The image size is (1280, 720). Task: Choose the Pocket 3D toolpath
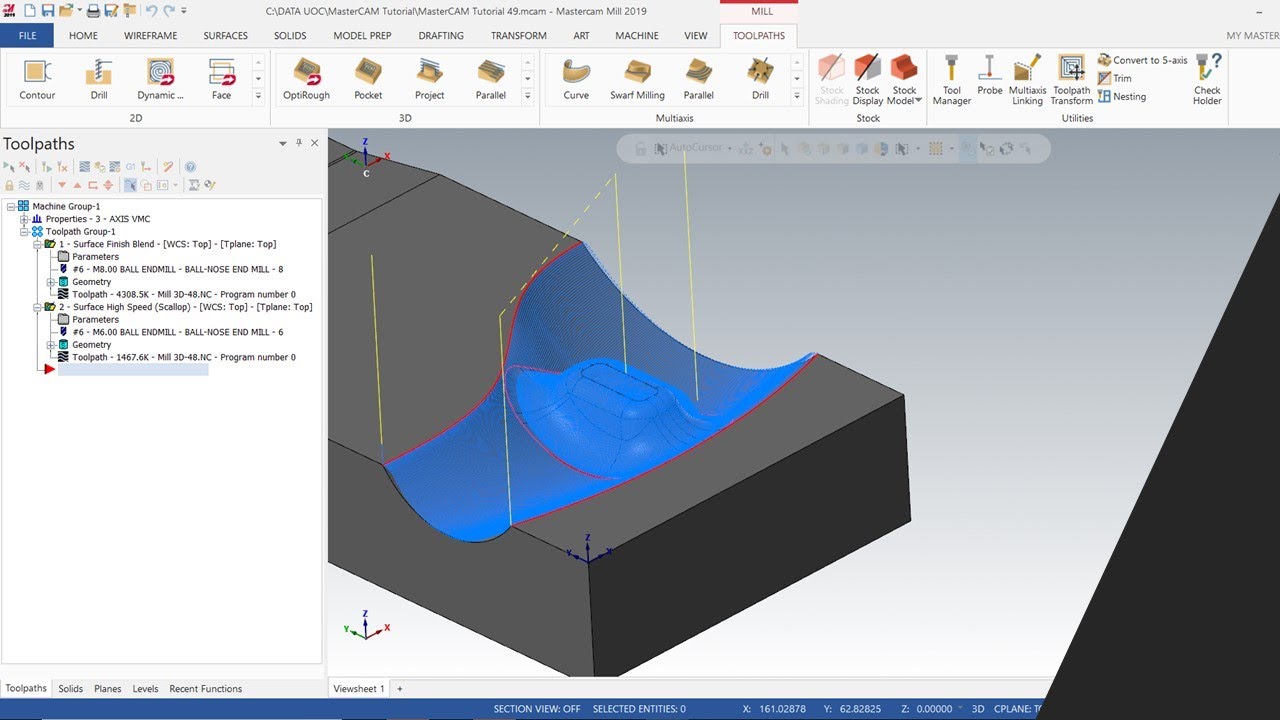(x=368, y=80)
